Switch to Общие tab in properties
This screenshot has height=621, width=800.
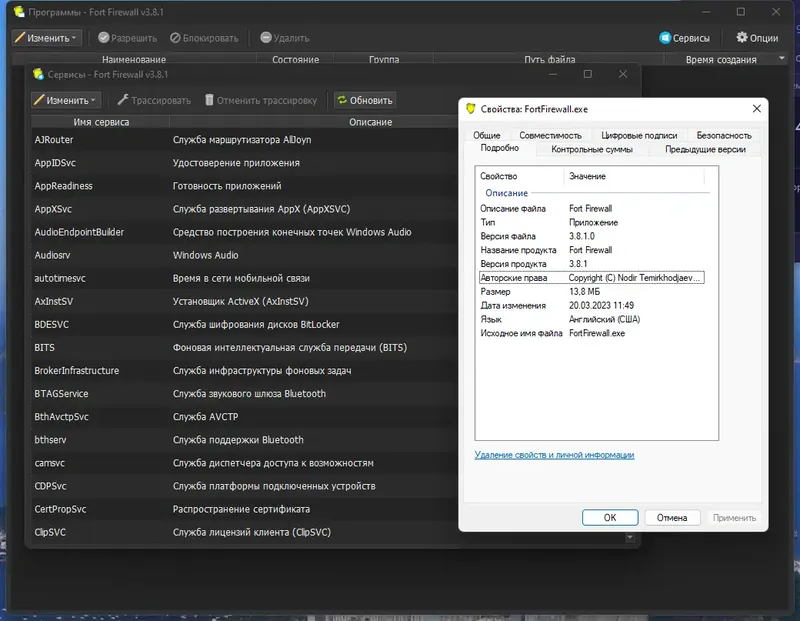486,135
